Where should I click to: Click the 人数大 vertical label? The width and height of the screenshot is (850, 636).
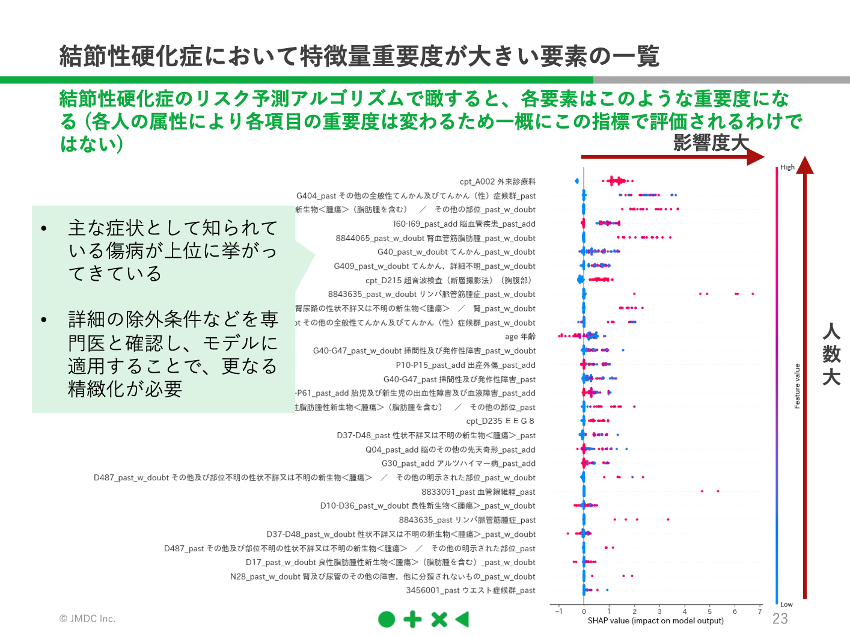click(831, 354)
